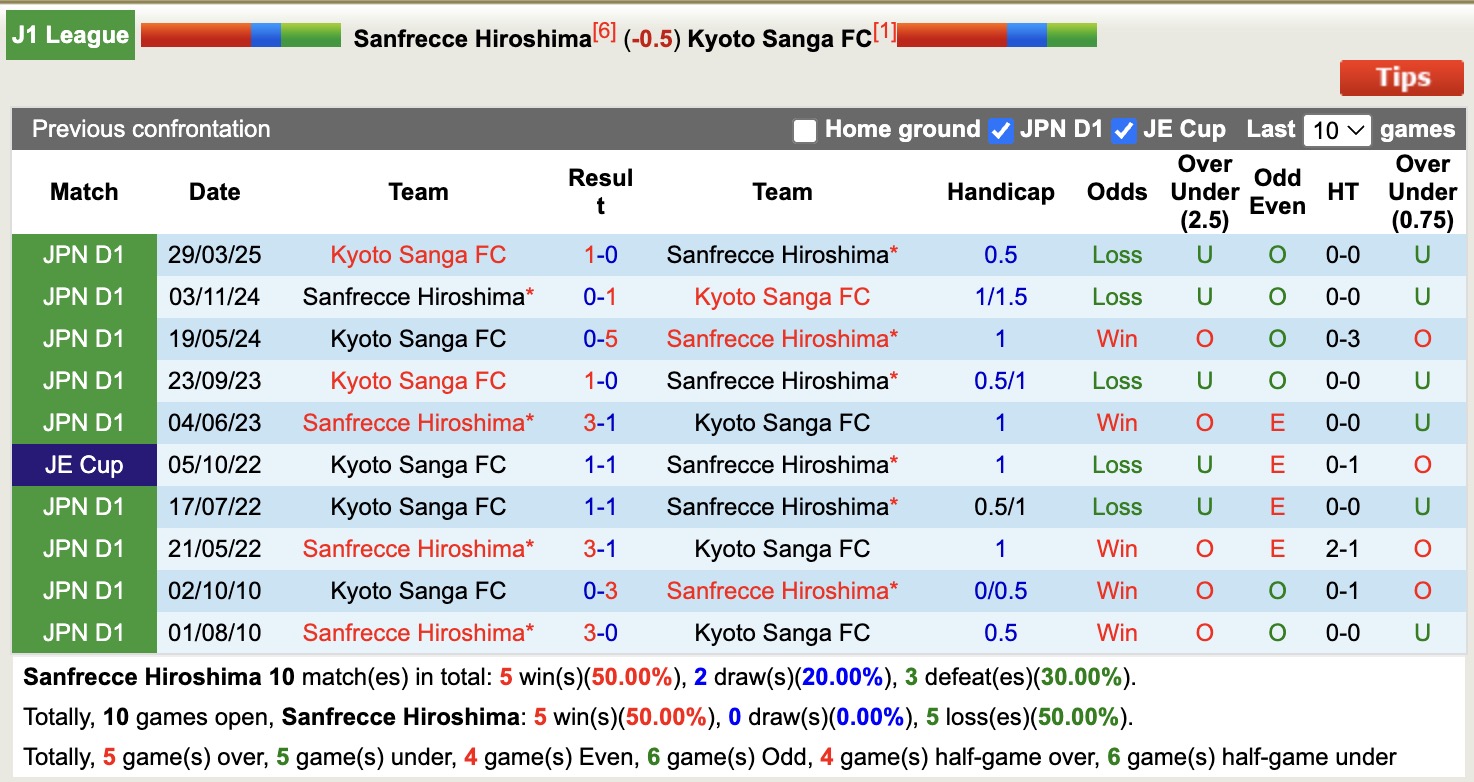Image resolution: width=1474 pixels, height=782 pixels.
Task: Open the Last games count dropdown
Action: point(1337,129)
